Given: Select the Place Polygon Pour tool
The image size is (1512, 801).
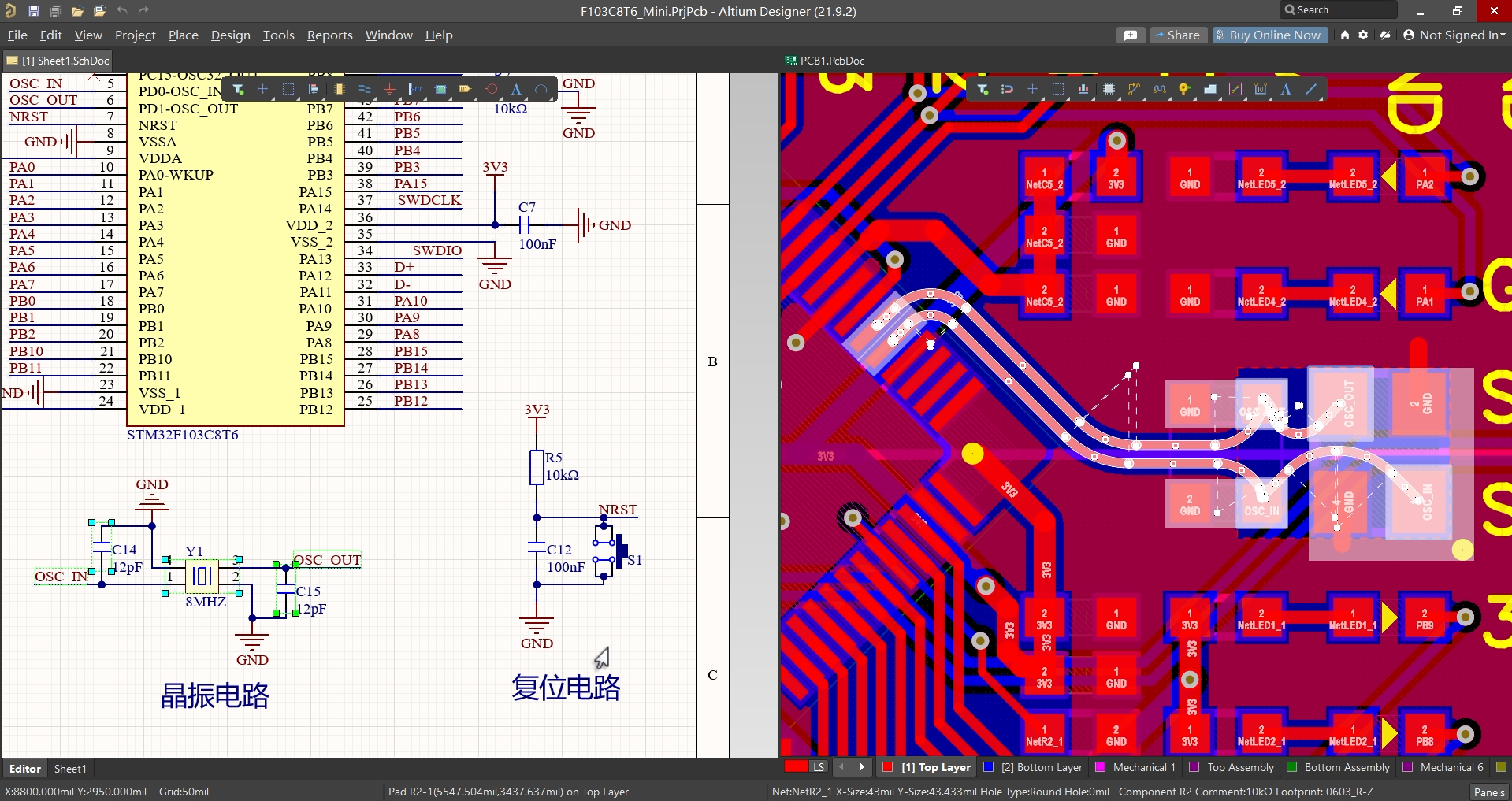Looking at the screenshot, I should pos(1209,89).
